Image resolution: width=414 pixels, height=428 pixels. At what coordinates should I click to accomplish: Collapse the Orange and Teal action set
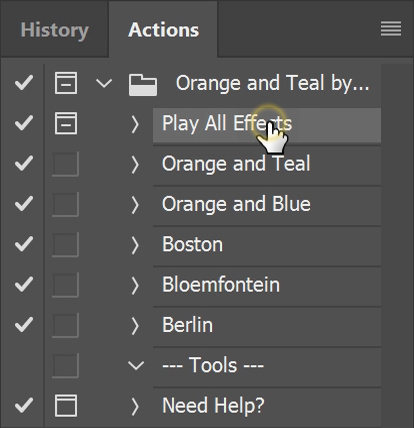(104, 83)
